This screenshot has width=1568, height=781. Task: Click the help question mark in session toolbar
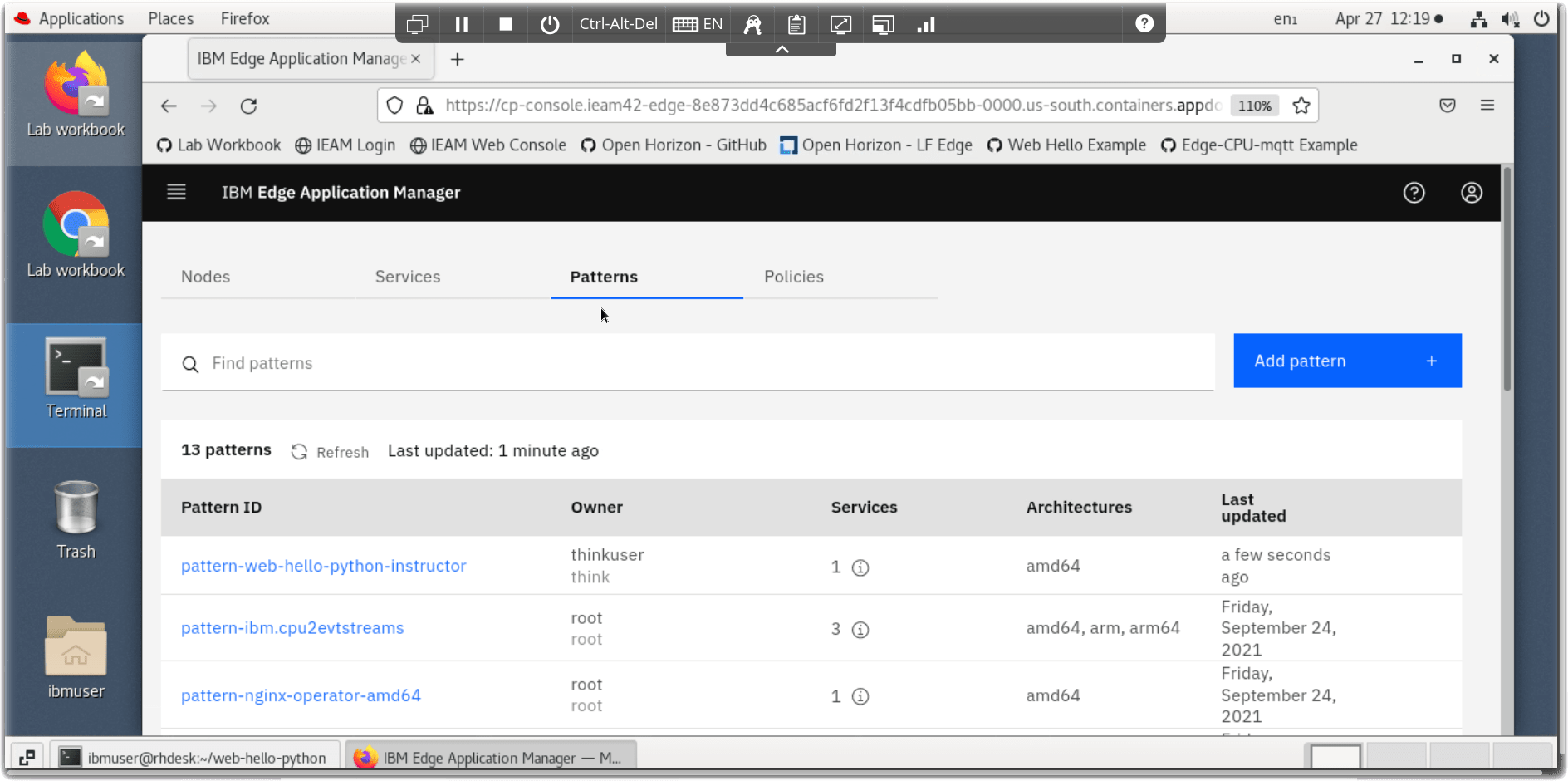[1144, 23]
